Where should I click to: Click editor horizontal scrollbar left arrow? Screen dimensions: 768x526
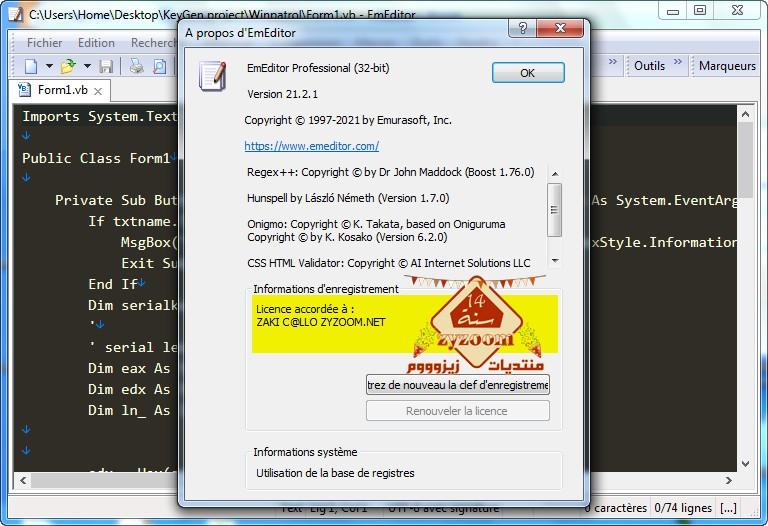tap(23, 480)
